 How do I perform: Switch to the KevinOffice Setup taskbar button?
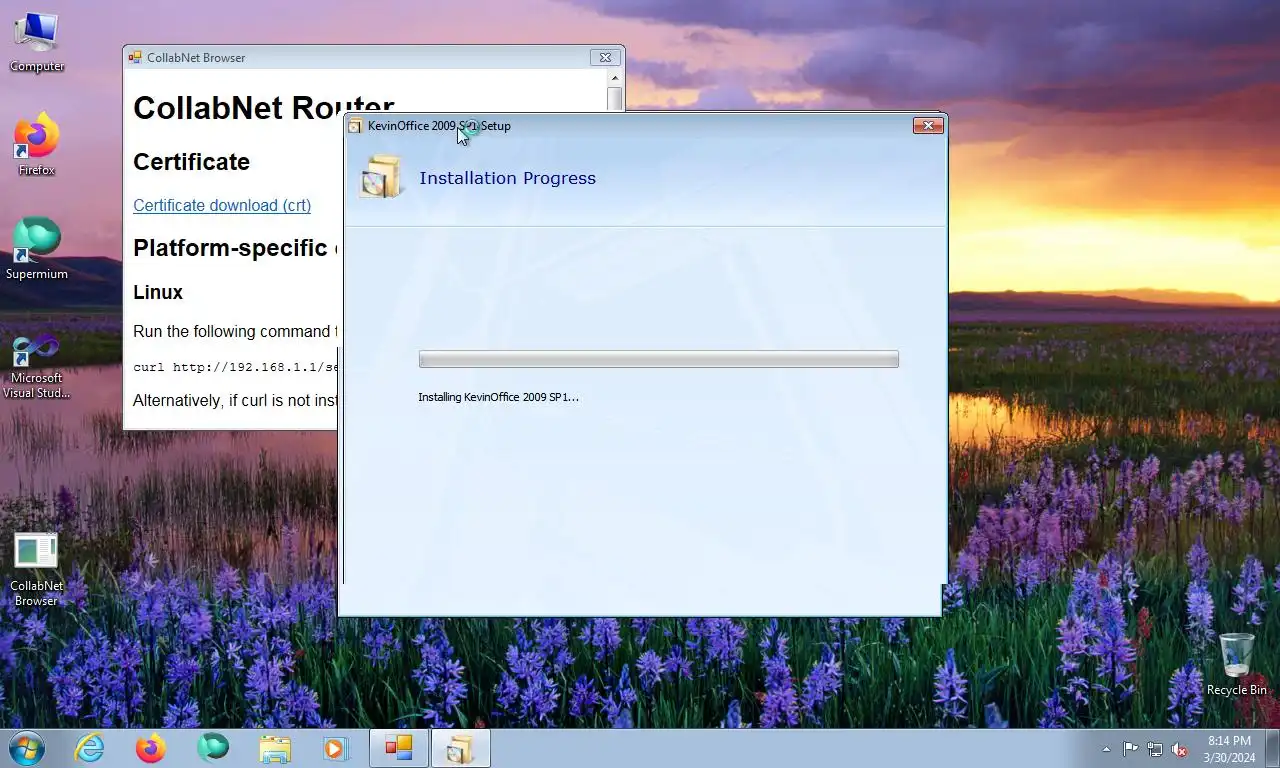tap(461, 748)
